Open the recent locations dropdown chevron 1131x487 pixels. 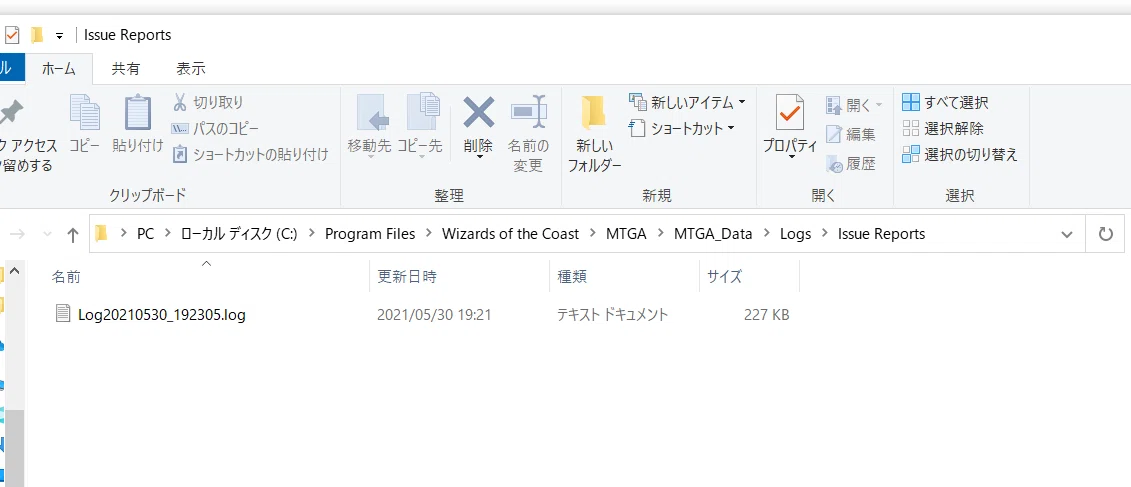tap(48, 234)
